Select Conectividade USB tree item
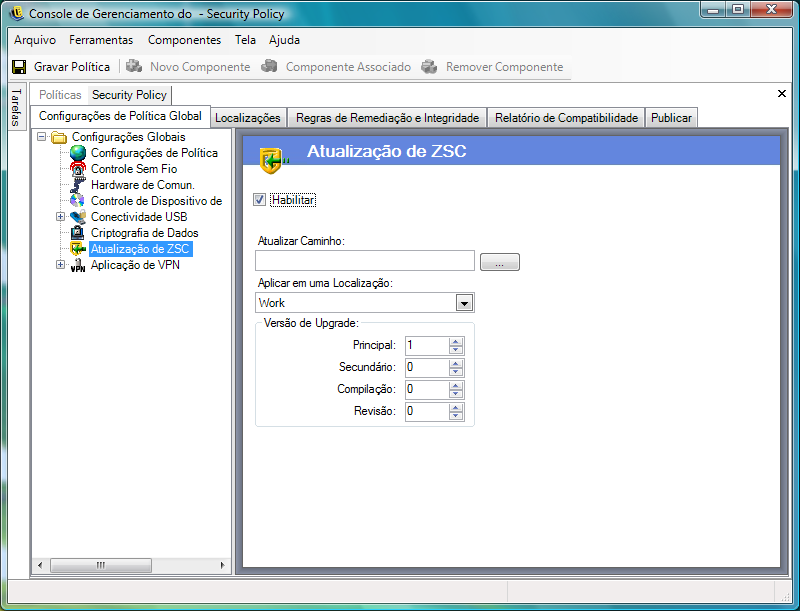800x611 pixels. pos(139,217)
